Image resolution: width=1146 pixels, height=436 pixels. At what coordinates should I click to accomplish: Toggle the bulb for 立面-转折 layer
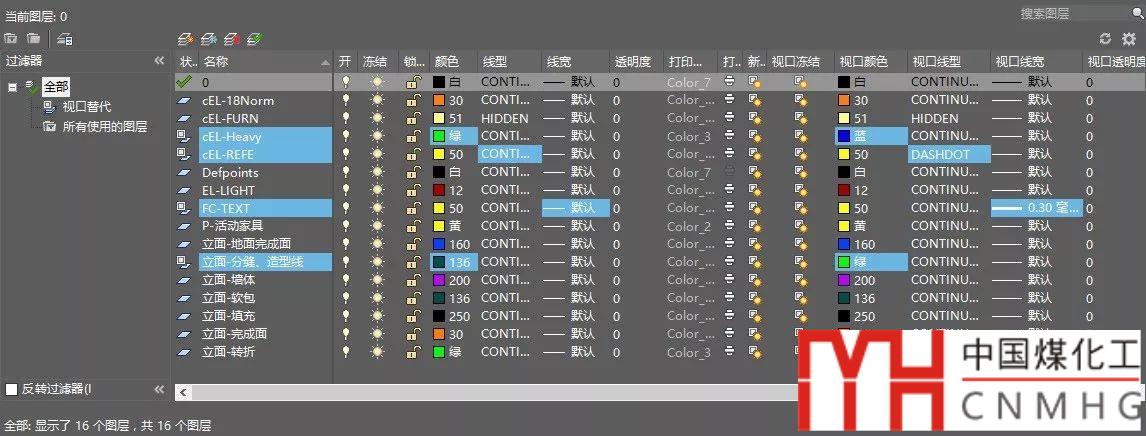tap(346, 352)
